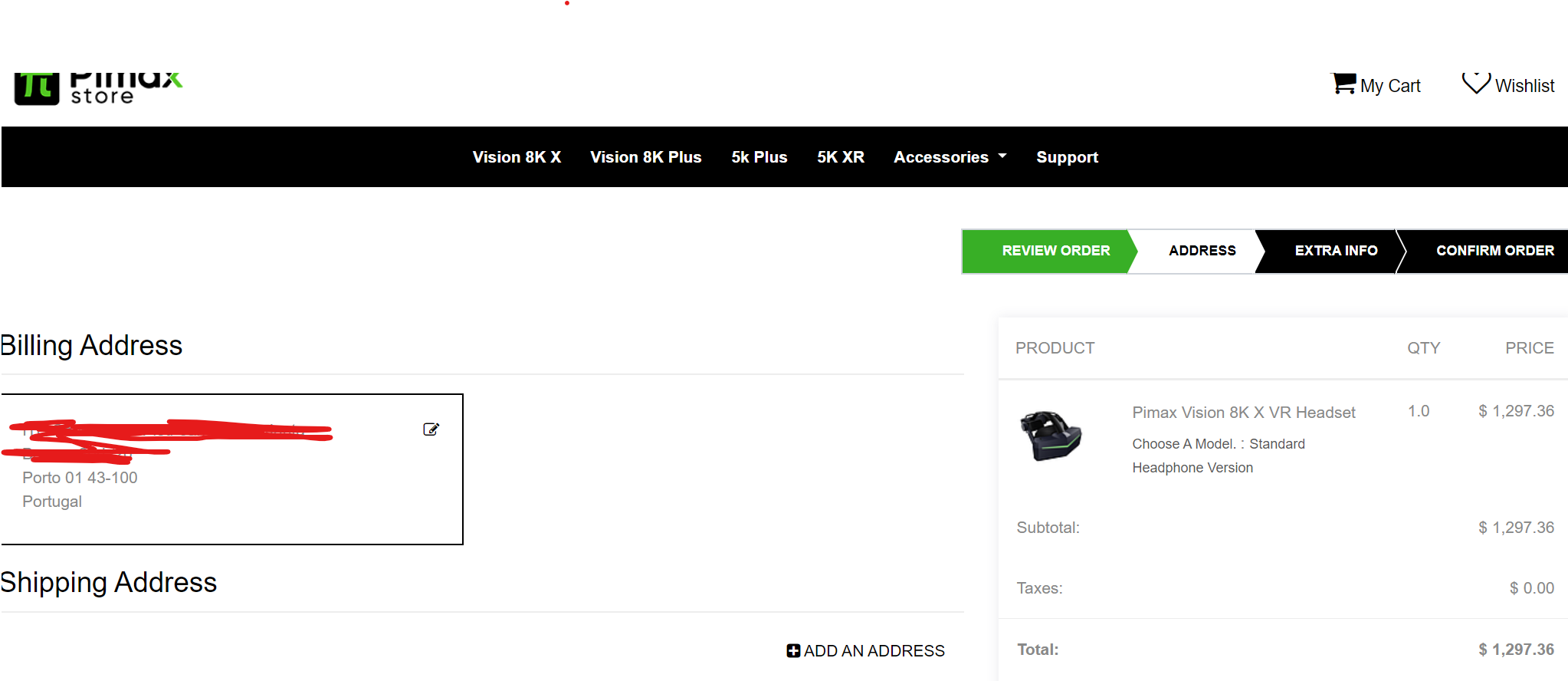Go to 5K XR product page
Viewport: 1568px width, 681px height.
pyautogui.click(x=840, y=157)
